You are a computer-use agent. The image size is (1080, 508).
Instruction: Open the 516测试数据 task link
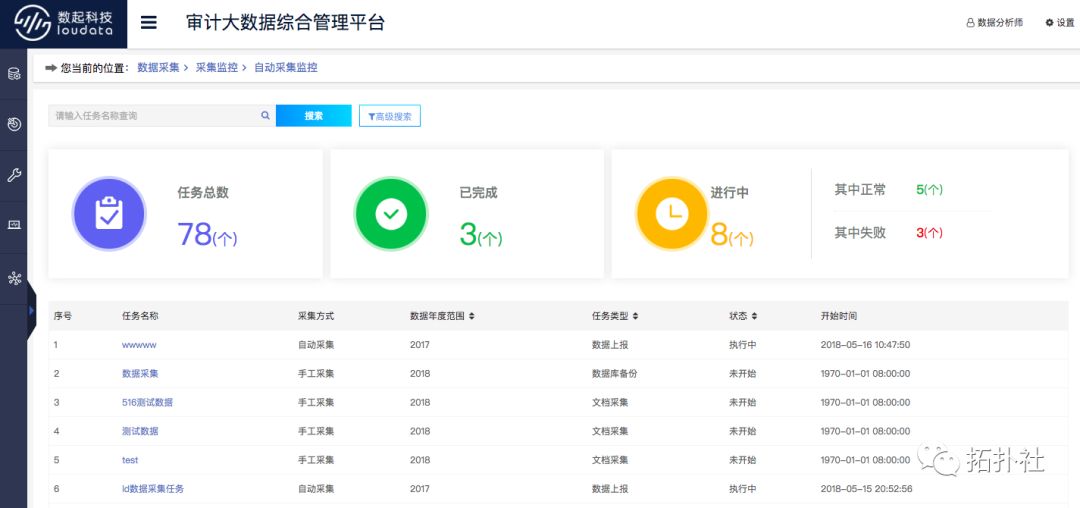(x=147, y=403)
